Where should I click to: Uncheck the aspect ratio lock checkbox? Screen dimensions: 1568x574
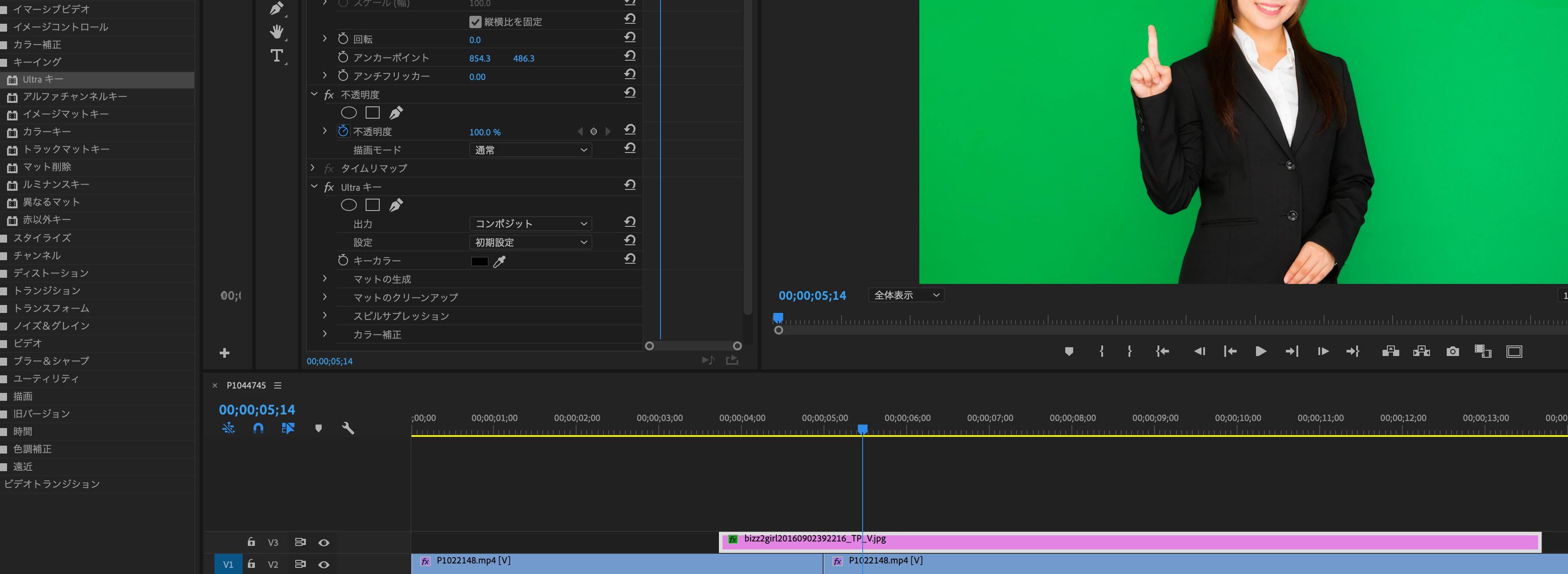(475, 22)
